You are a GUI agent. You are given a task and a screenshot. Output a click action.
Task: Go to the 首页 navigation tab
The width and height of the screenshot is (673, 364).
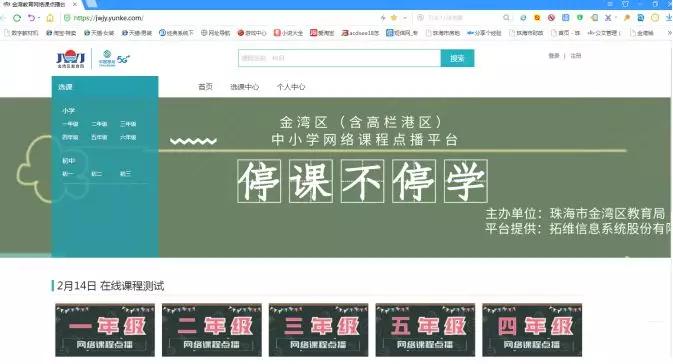click(205, 87)
